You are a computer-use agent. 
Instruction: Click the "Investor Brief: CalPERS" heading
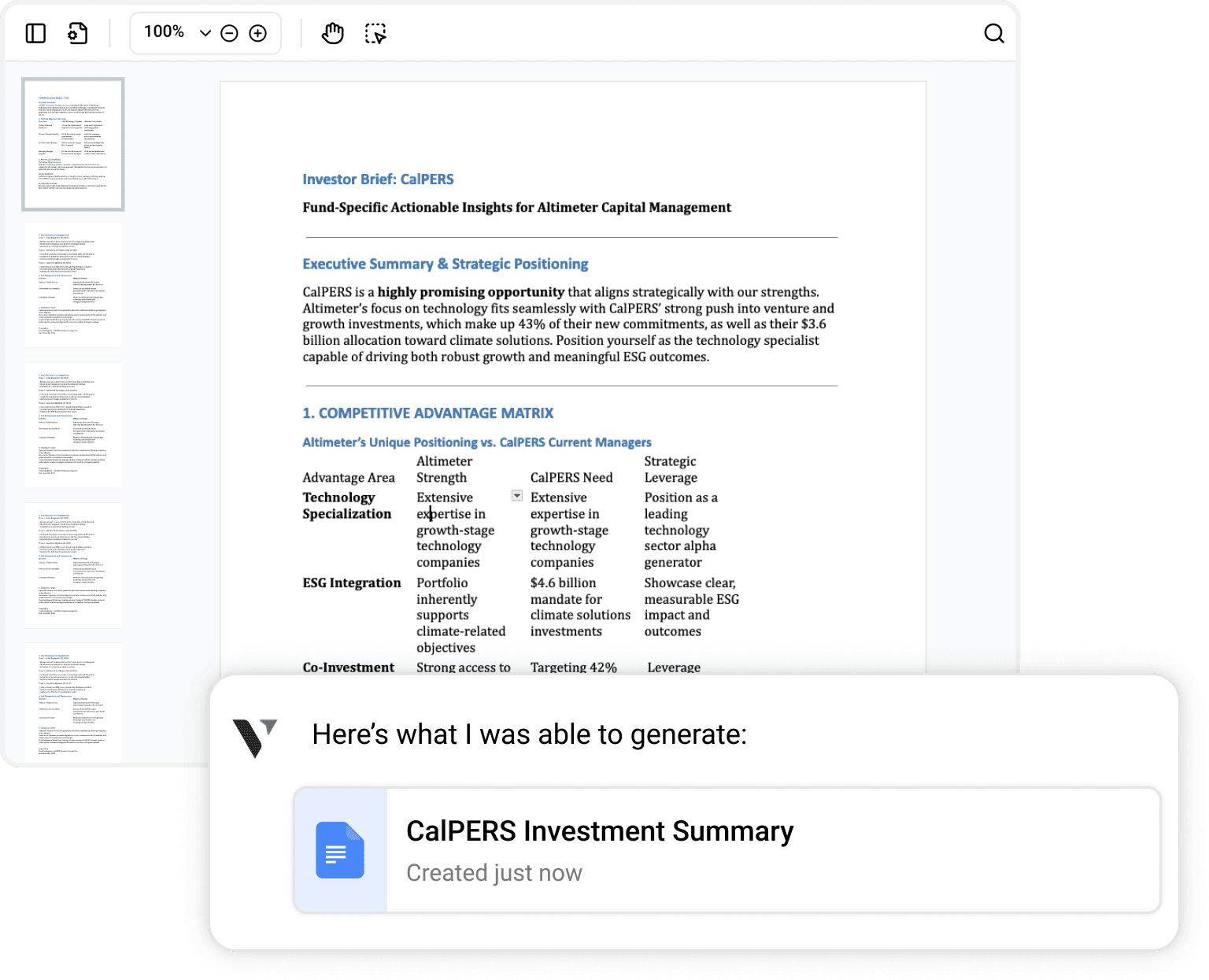click(378, 179)
